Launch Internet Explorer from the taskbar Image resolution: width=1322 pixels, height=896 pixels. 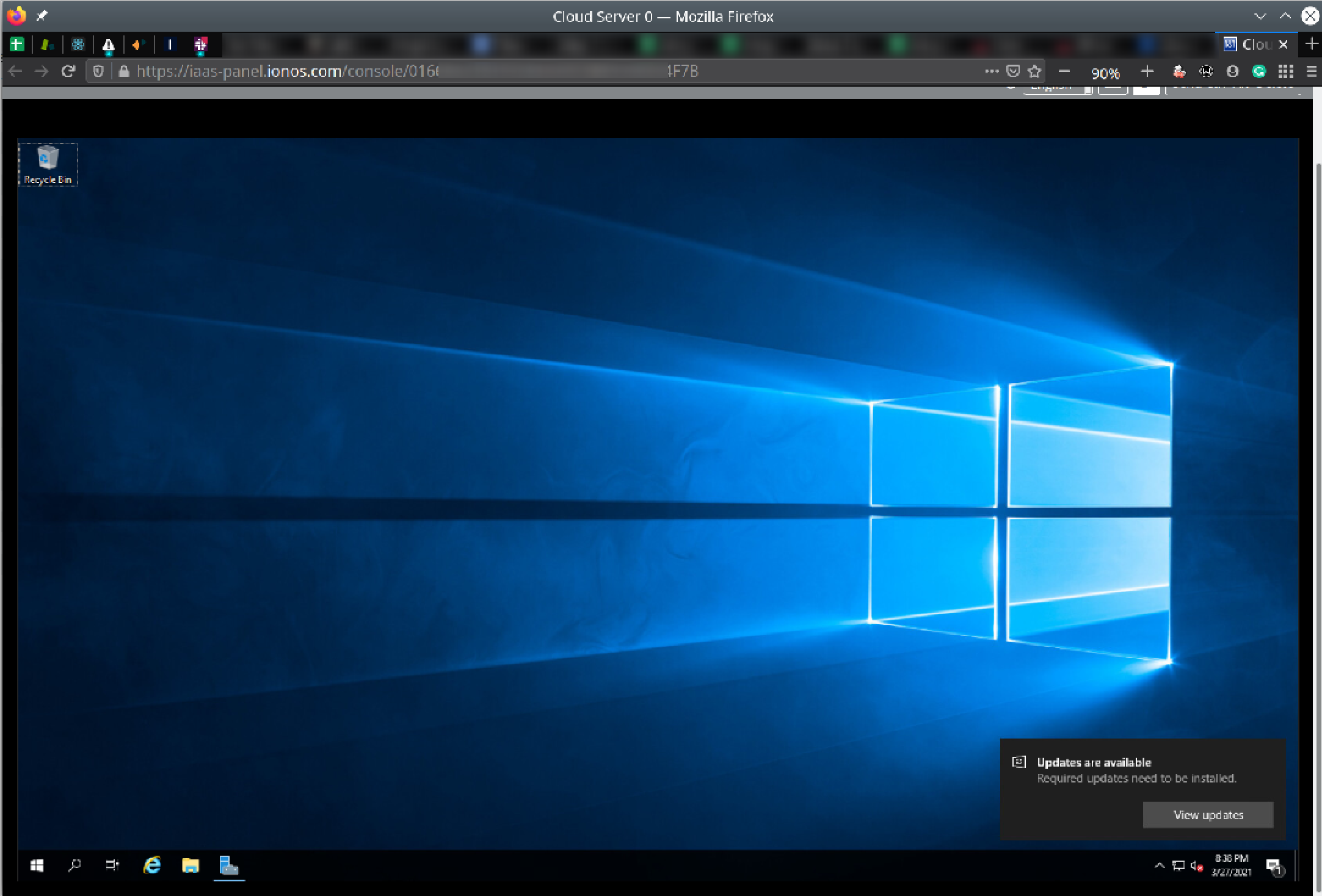click(152, 865)
